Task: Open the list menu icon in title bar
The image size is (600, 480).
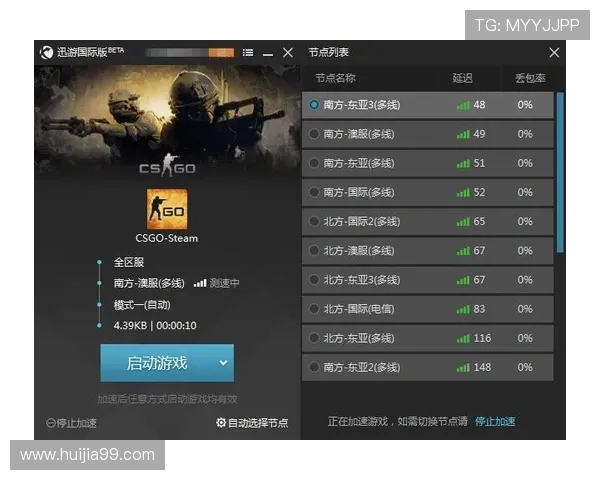Action: [x=248, y=52]
